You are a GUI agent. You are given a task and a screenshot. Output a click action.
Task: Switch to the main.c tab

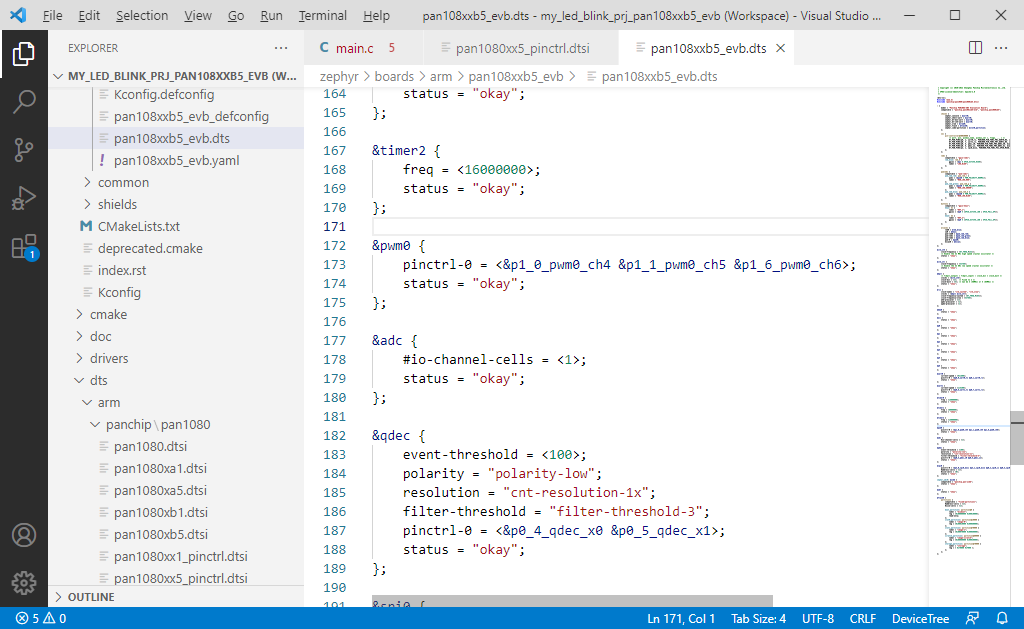(x=363, y=48)
